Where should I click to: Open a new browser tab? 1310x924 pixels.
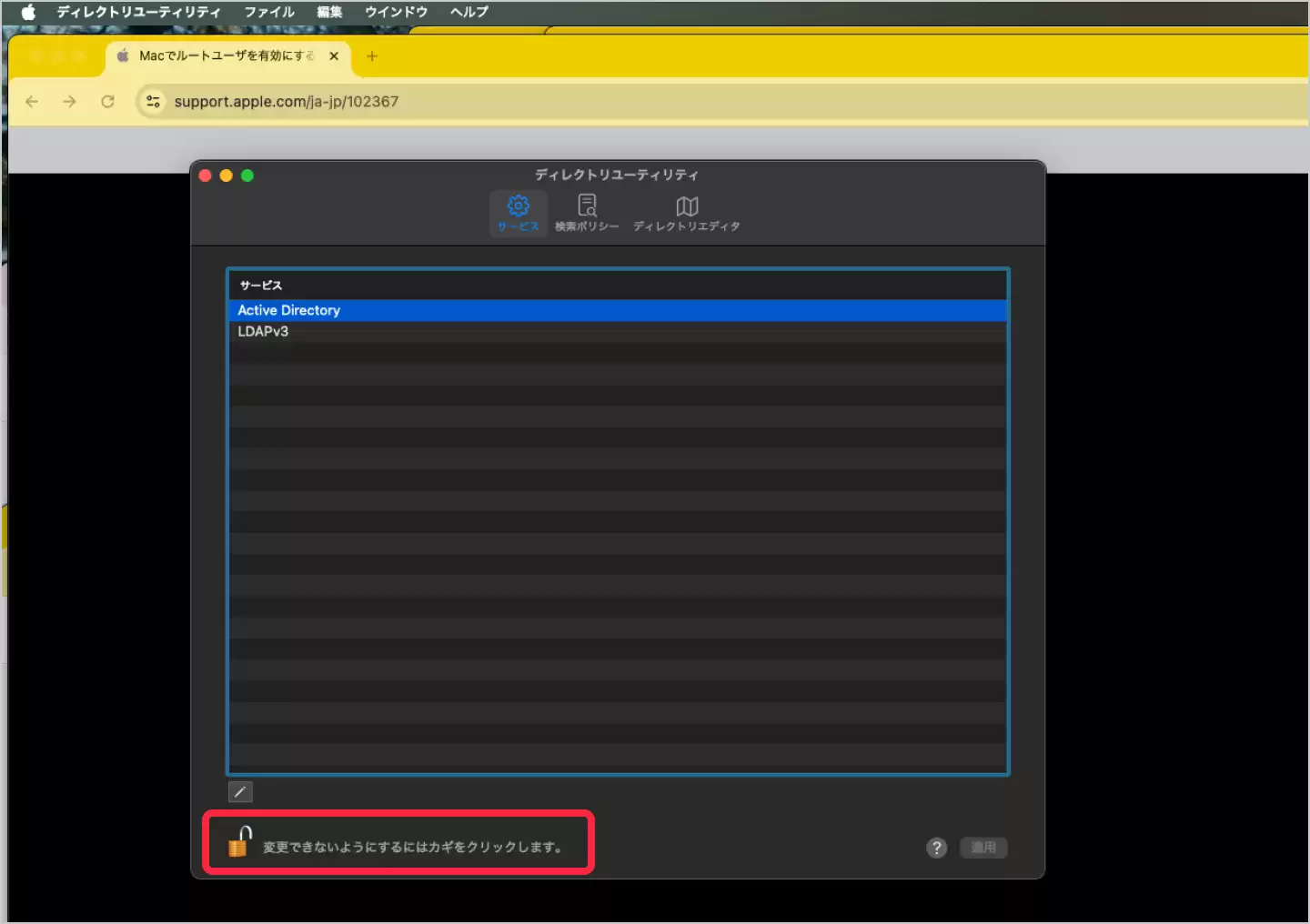(371, 56)
